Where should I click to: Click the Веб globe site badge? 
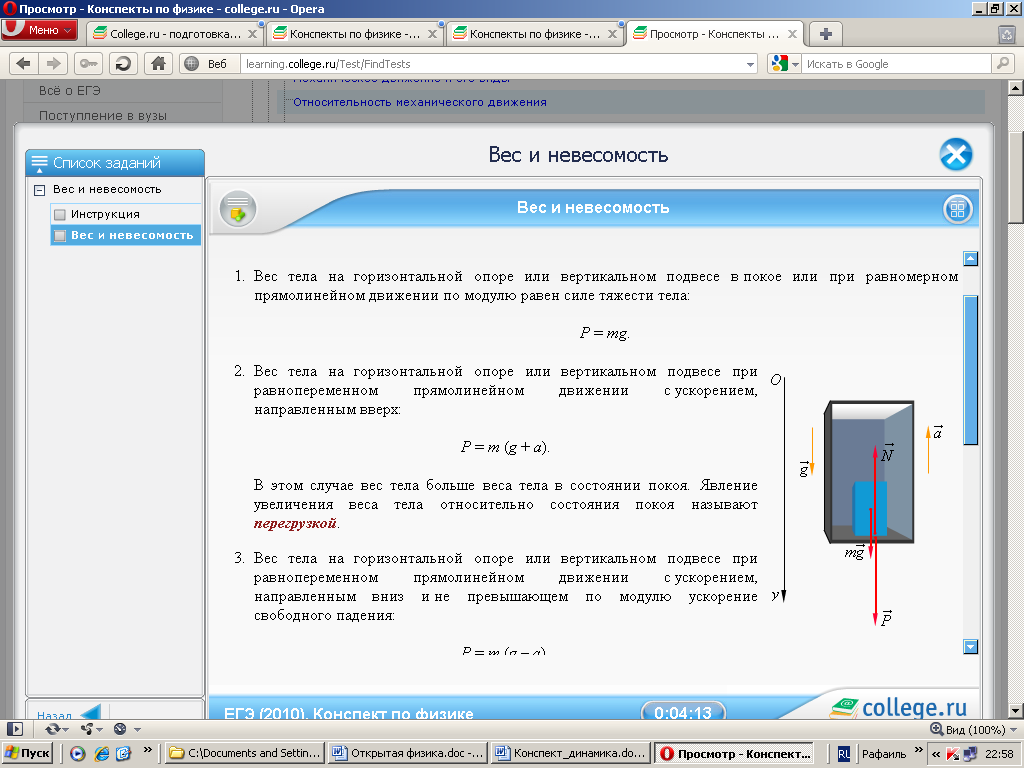208,63
